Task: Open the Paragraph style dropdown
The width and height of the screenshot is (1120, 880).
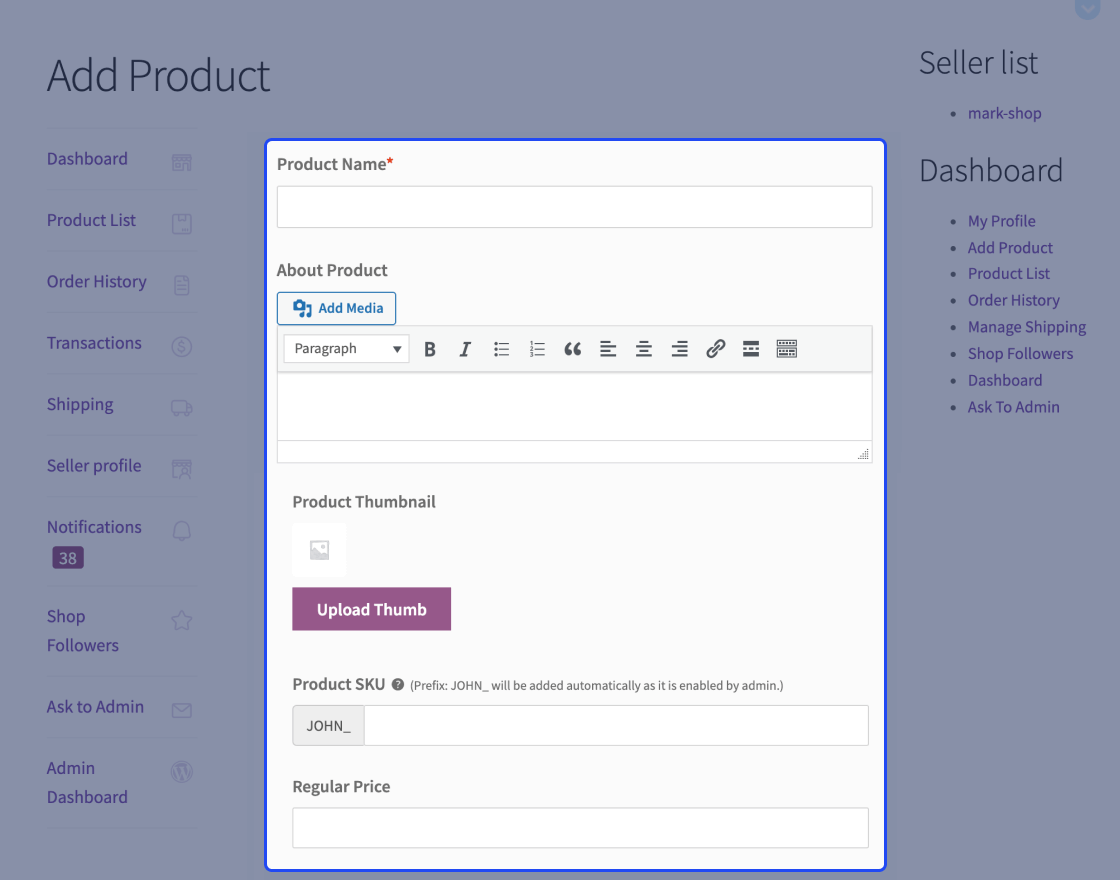Action: click(345, 348)
